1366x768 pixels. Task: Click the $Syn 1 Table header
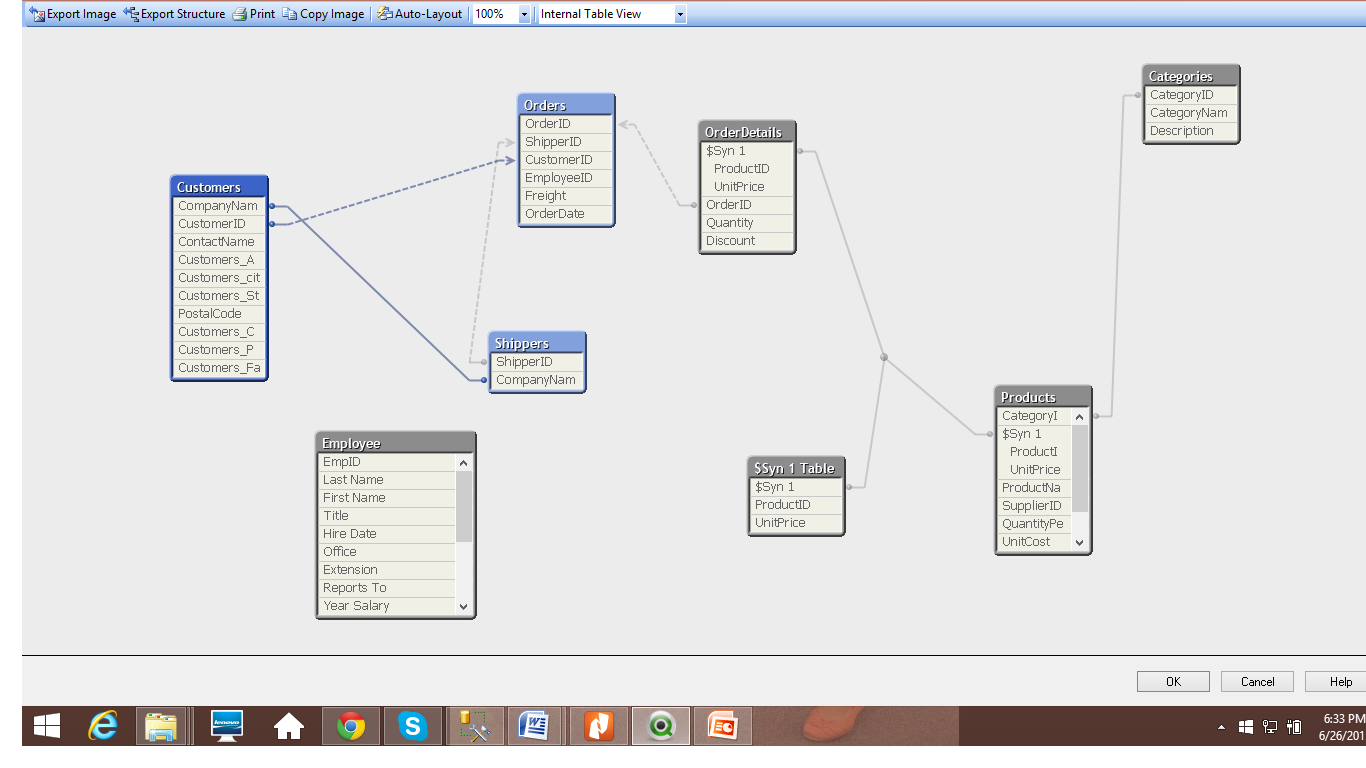796,468
